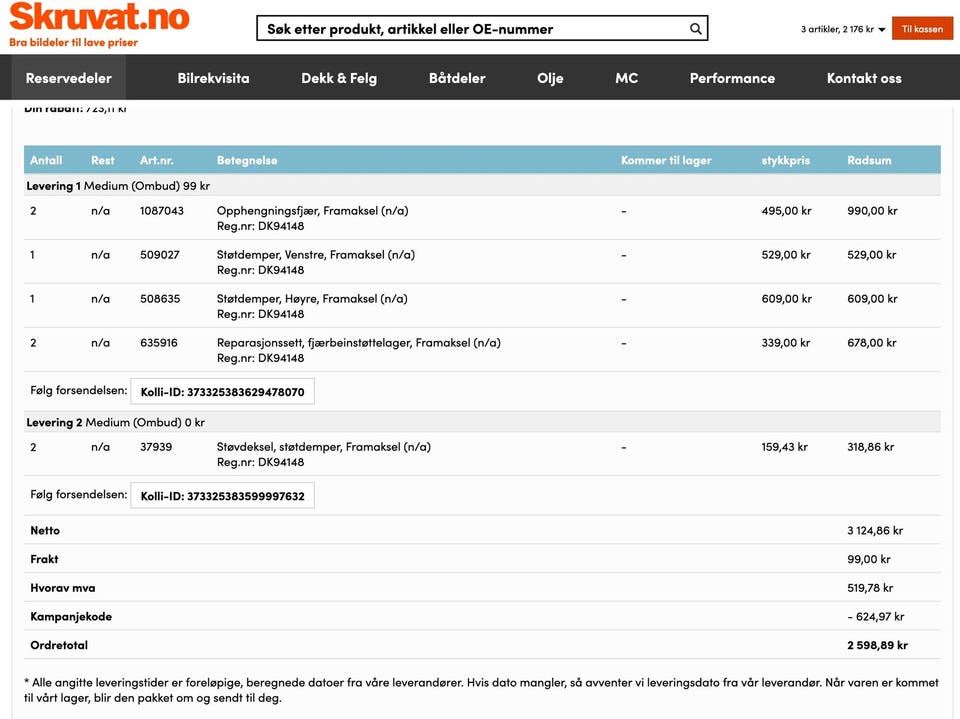Select article number 37939
960x719 pixels.
156,447
